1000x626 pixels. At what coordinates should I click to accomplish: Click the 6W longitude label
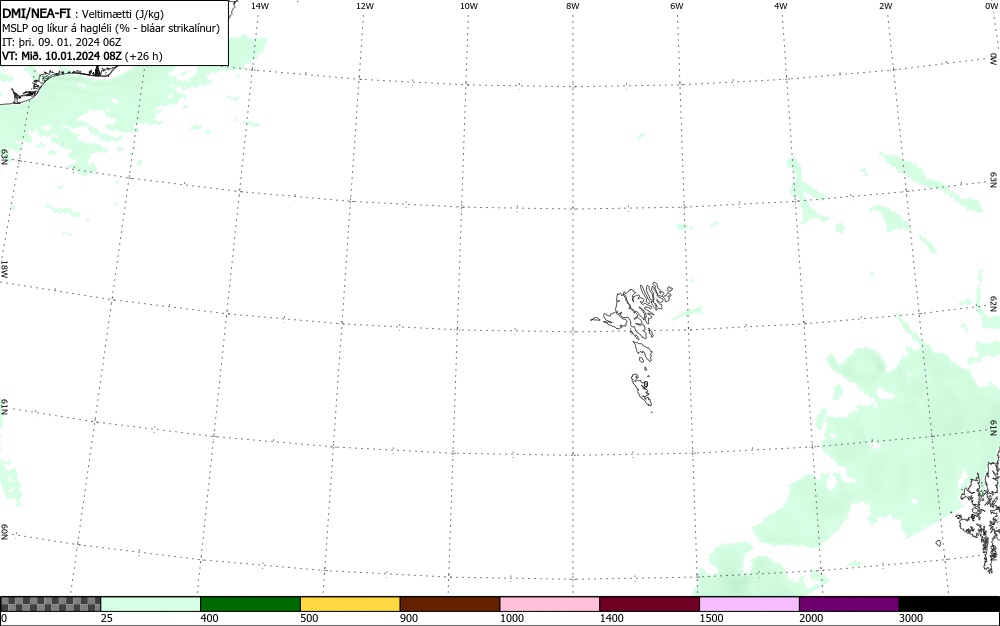[677, 6]
